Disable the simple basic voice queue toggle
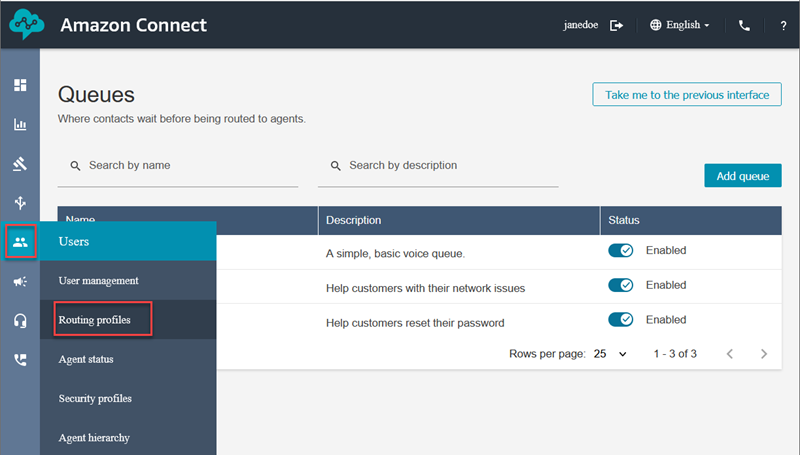 pos(621,251)
